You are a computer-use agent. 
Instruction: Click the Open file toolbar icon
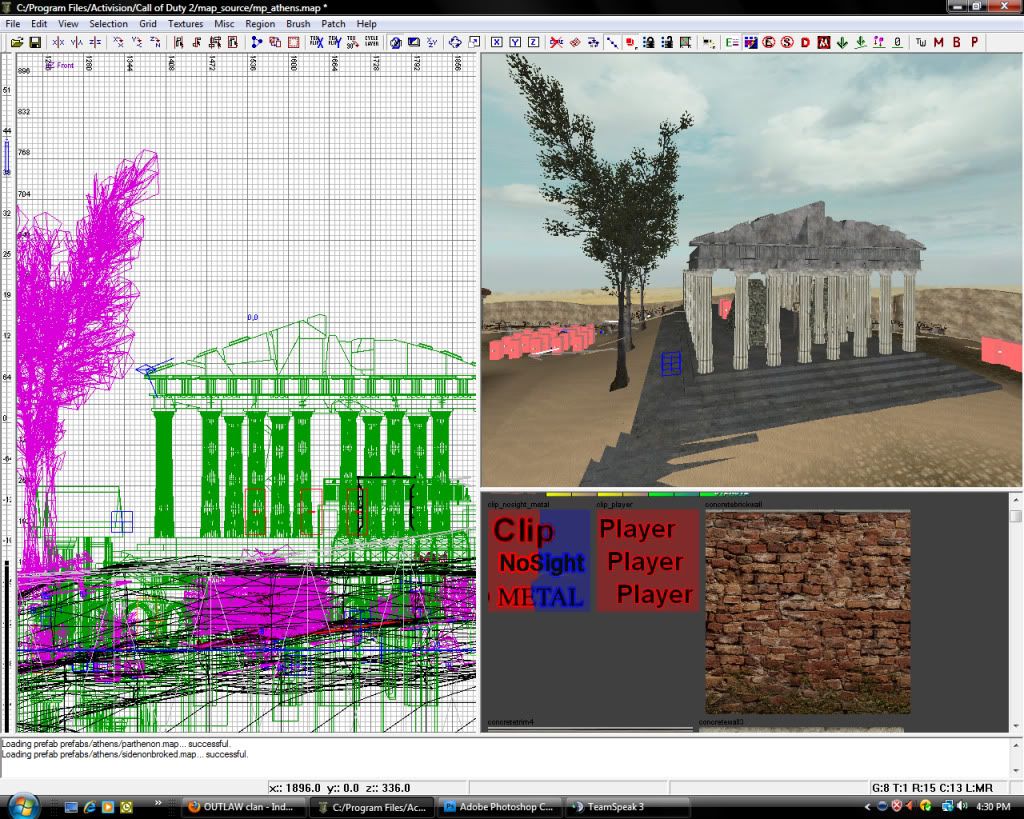[17, 42]
